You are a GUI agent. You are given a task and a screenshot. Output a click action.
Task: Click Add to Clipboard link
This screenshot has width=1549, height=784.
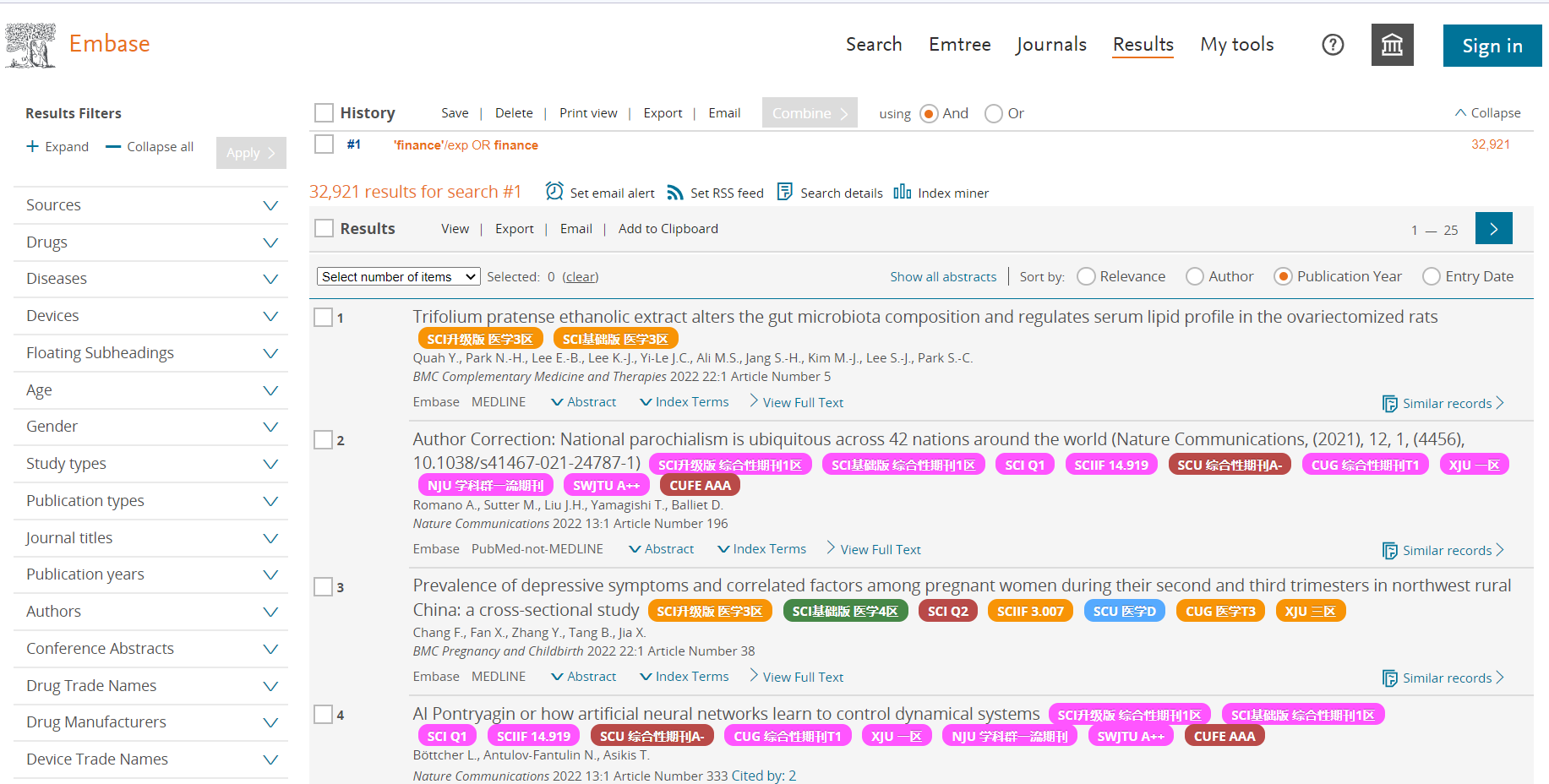[x=668, y=229]
